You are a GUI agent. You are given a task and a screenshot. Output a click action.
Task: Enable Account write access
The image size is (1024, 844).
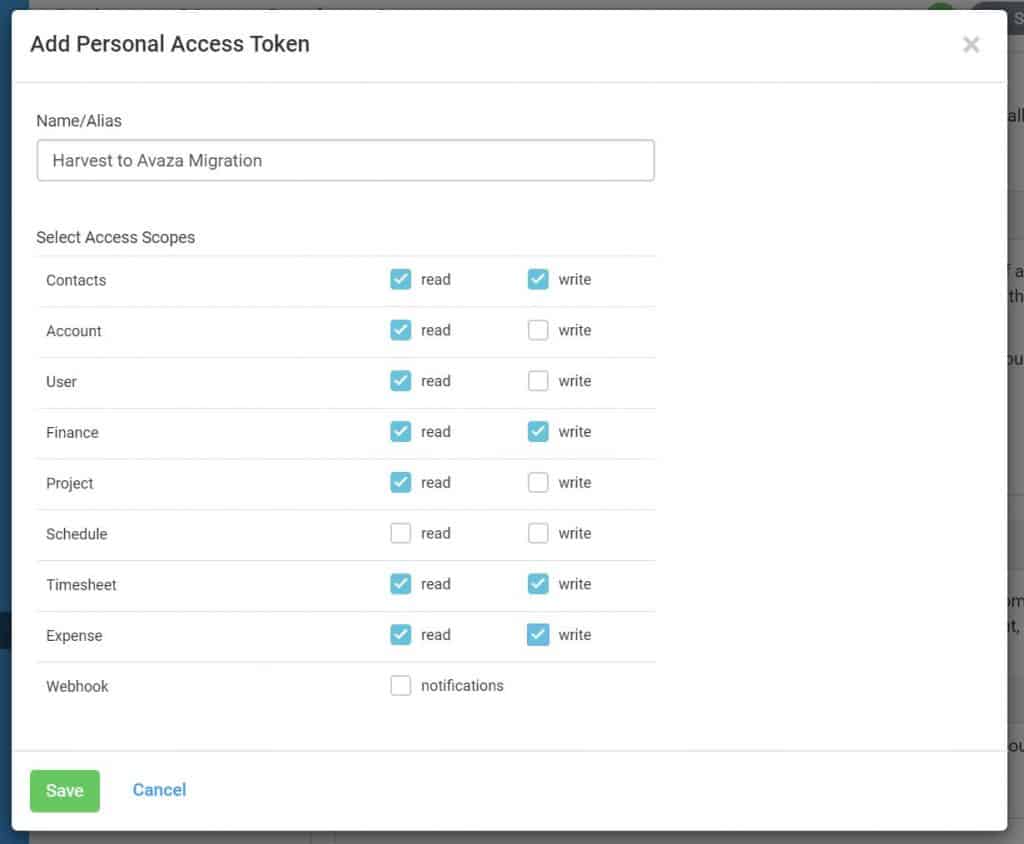click(x=538, y=330)
